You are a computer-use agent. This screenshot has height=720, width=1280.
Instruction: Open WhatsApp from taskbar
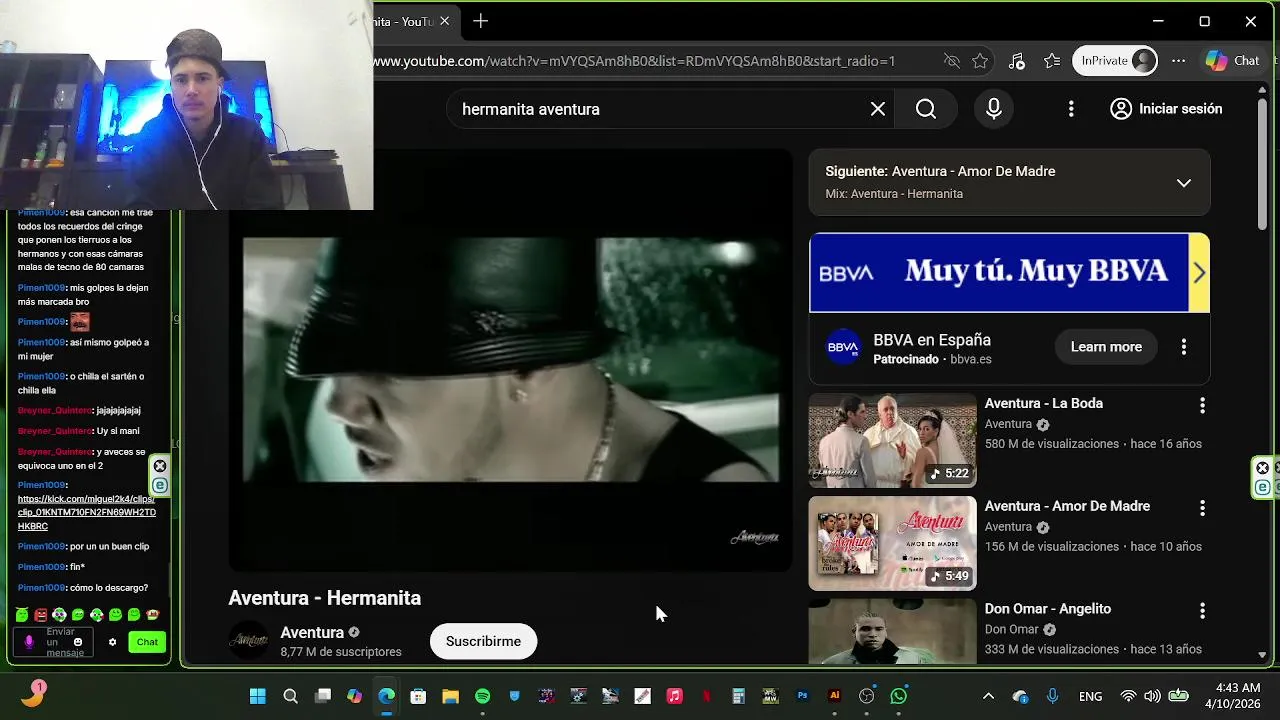coord(898,696)
